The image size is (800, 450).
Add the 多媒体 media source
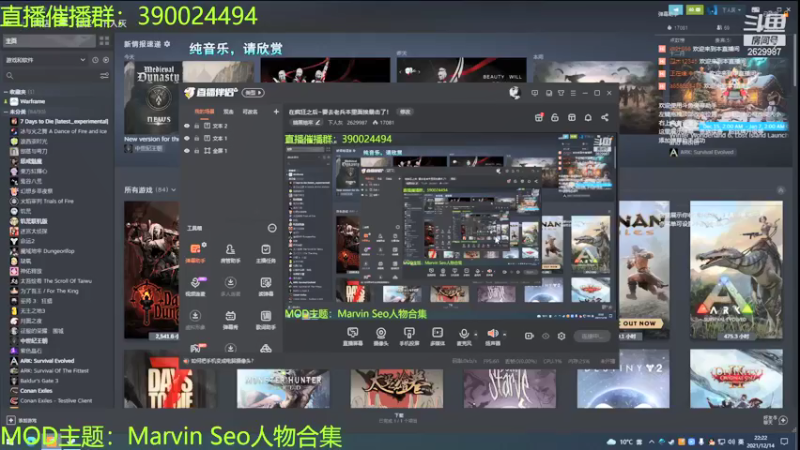coord(437,337)
